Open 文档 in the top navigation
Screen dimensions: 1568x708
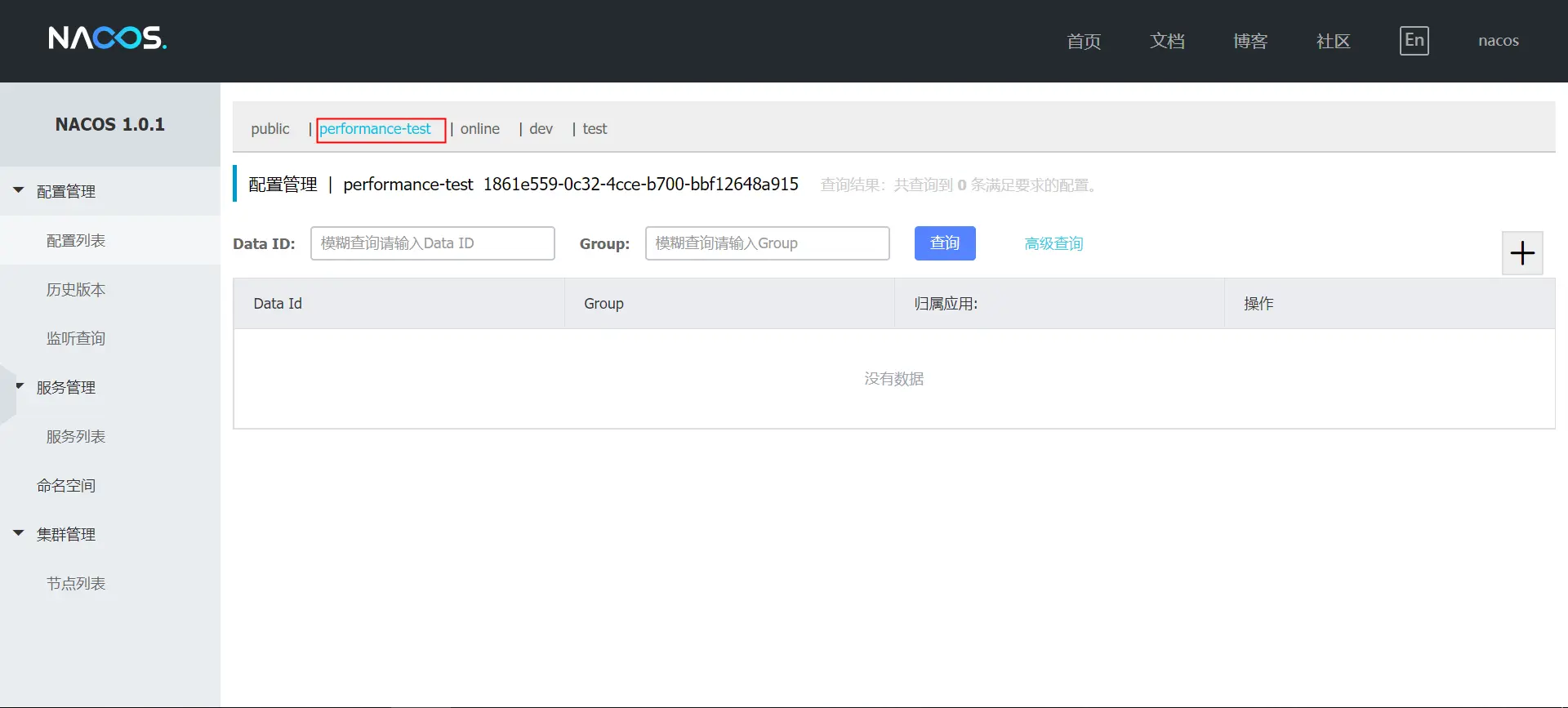1167,41
